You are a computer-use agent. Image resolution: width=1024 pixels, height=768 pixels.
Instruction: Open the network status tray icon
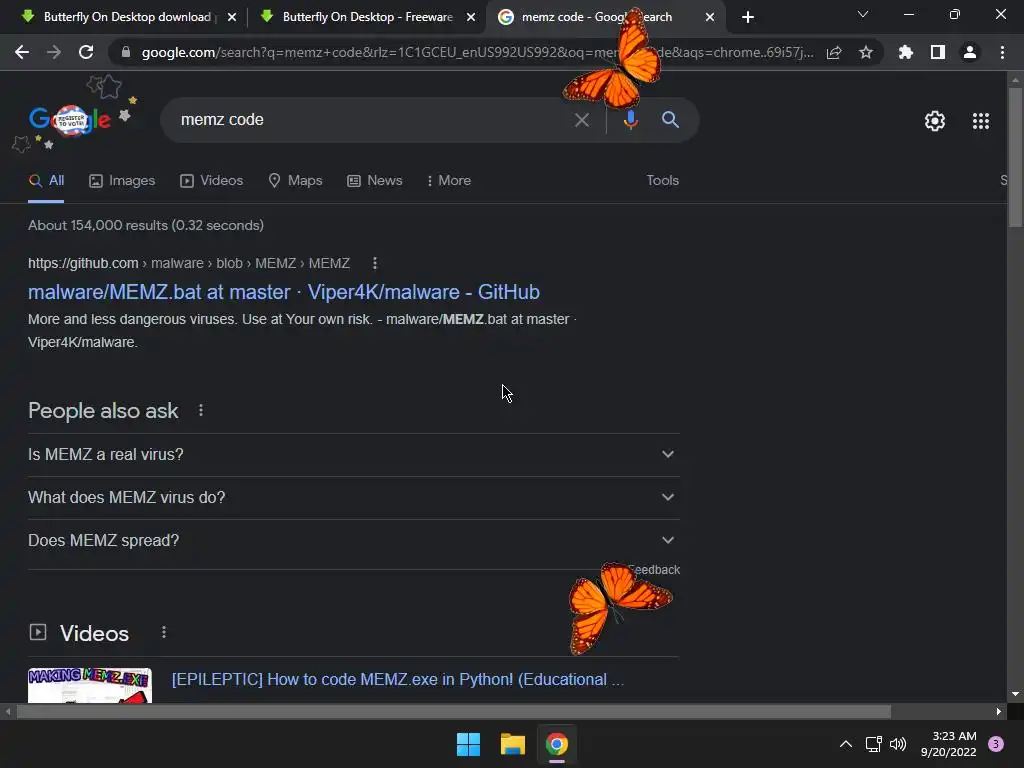click(x=873, y=744)
